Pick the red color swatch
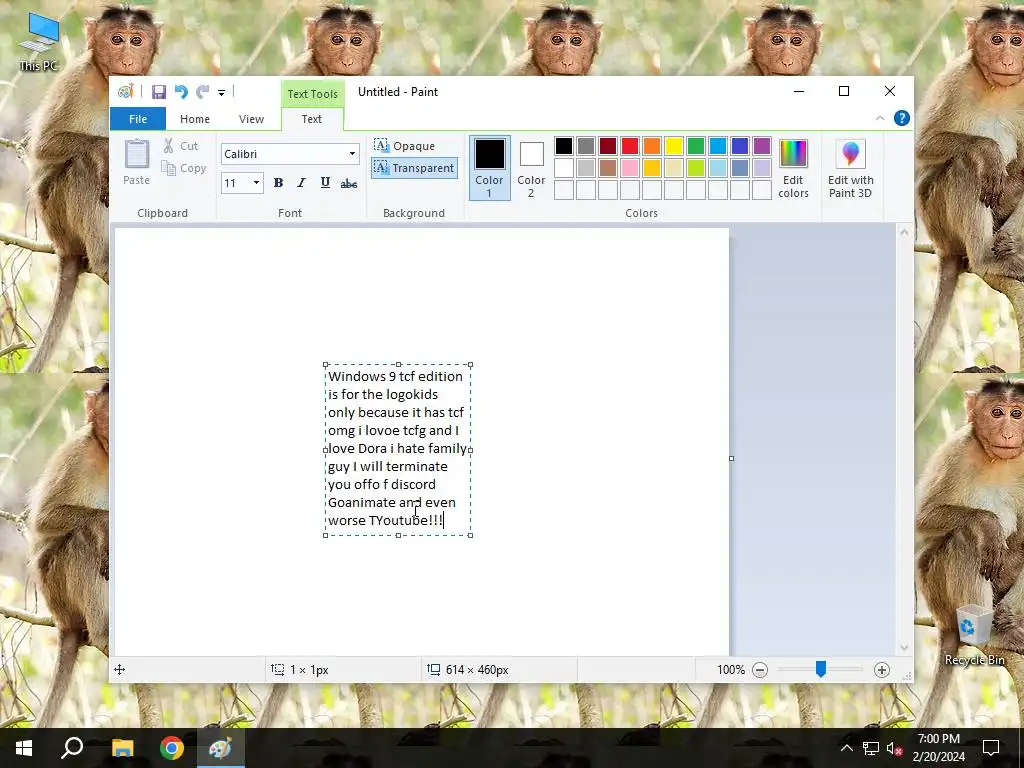Screen dimensions: 1024x768 click(x=630, y=146)
